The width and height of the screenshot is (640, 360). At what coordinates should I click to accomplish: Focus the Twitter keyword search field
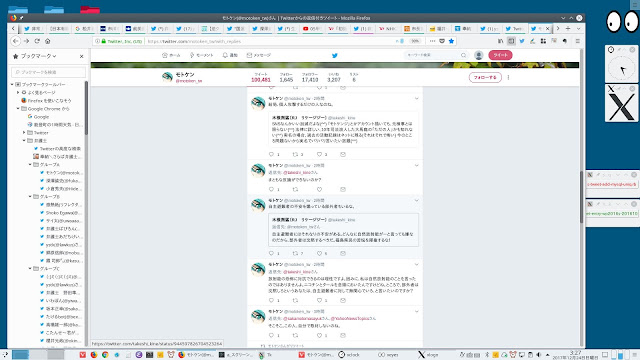point(433,55)
